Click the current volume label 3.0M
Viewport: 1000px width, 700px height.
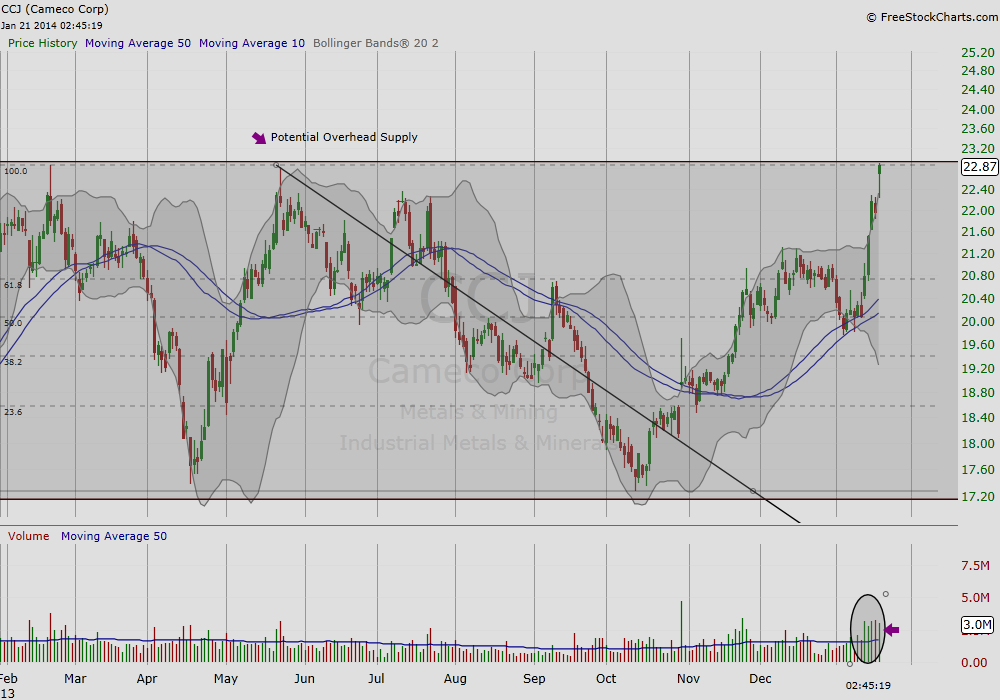pos(977,625)
